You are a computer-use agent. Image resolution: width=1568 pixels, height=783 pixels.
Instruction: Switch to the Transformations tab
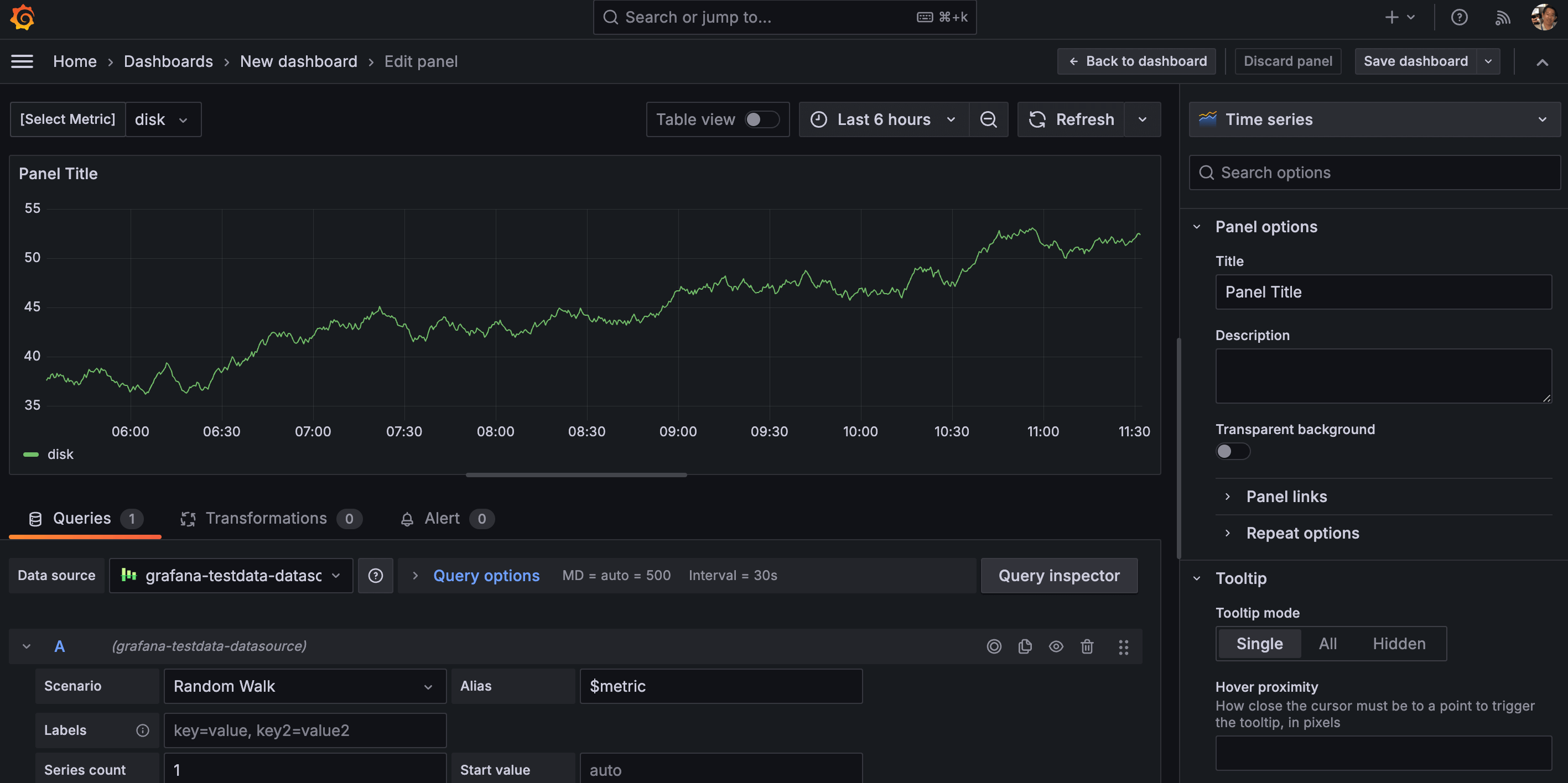coord(266,518)
